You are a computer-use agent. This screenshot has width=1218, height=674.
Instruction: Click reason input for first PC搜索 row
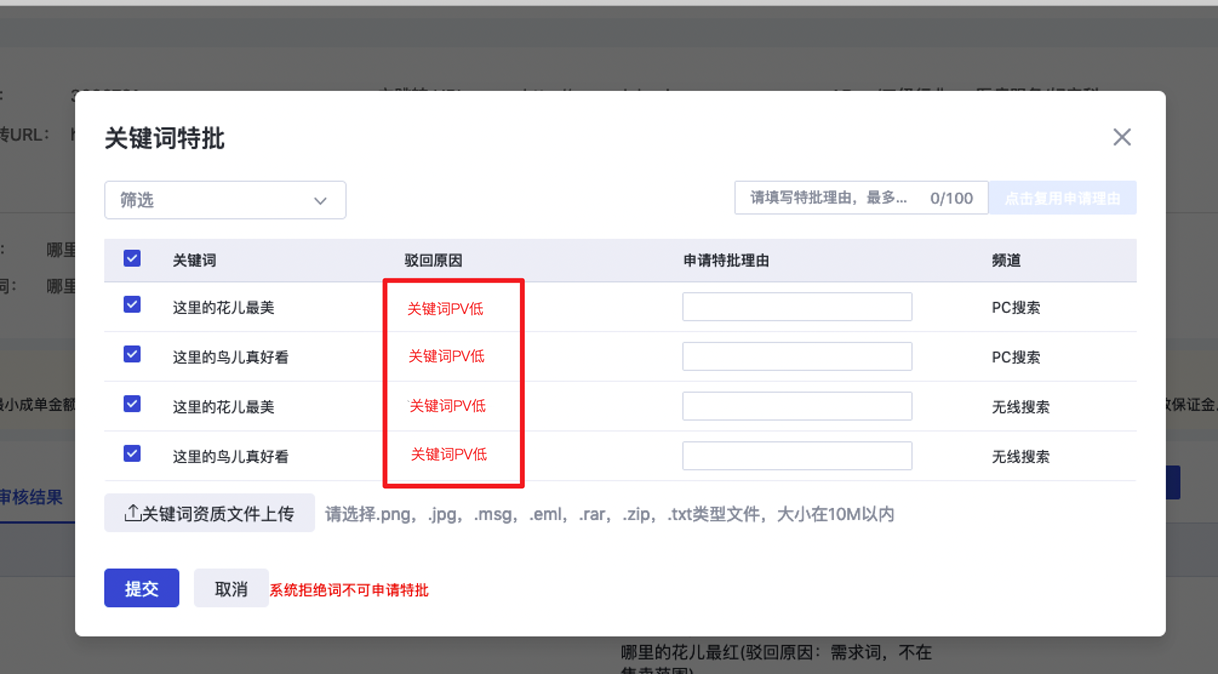tap(796, 307)
